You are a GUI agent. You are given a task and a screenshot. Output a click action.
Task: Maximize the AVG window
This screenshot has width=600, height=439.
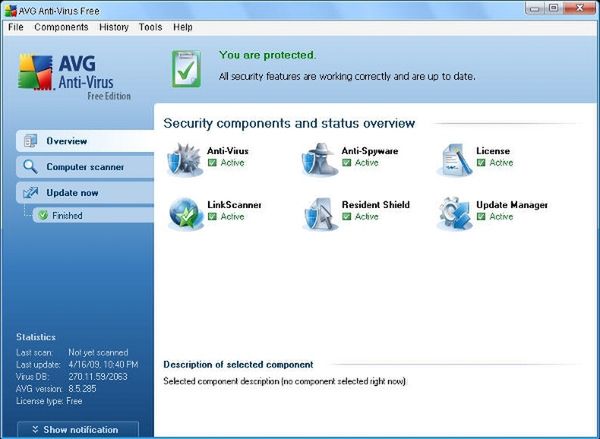pos(553,8)
